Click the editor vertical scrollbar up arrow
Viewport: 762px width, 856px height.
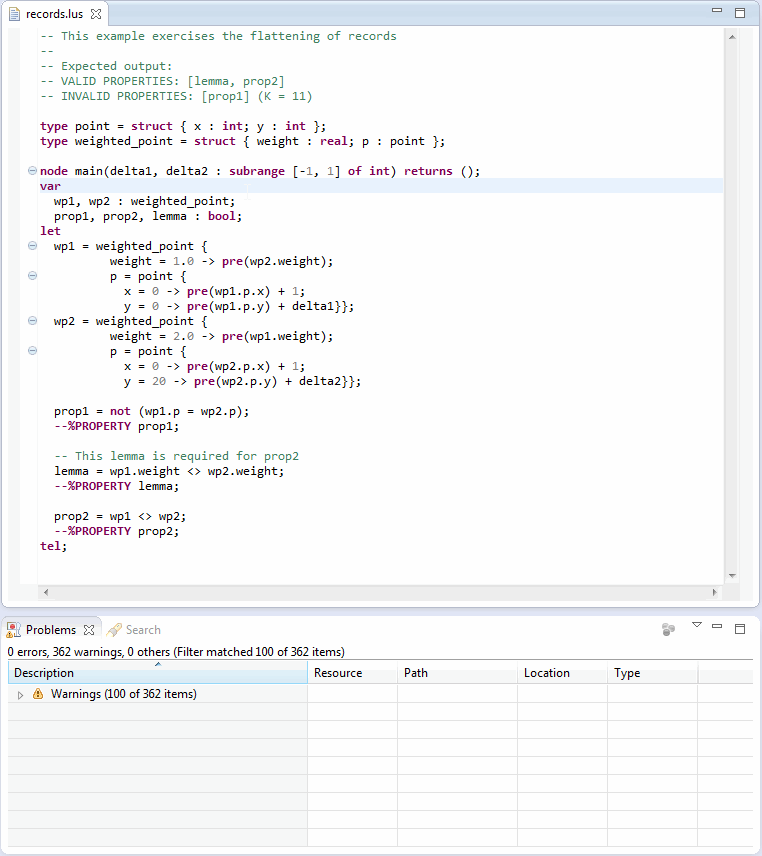tap(732, 37)
